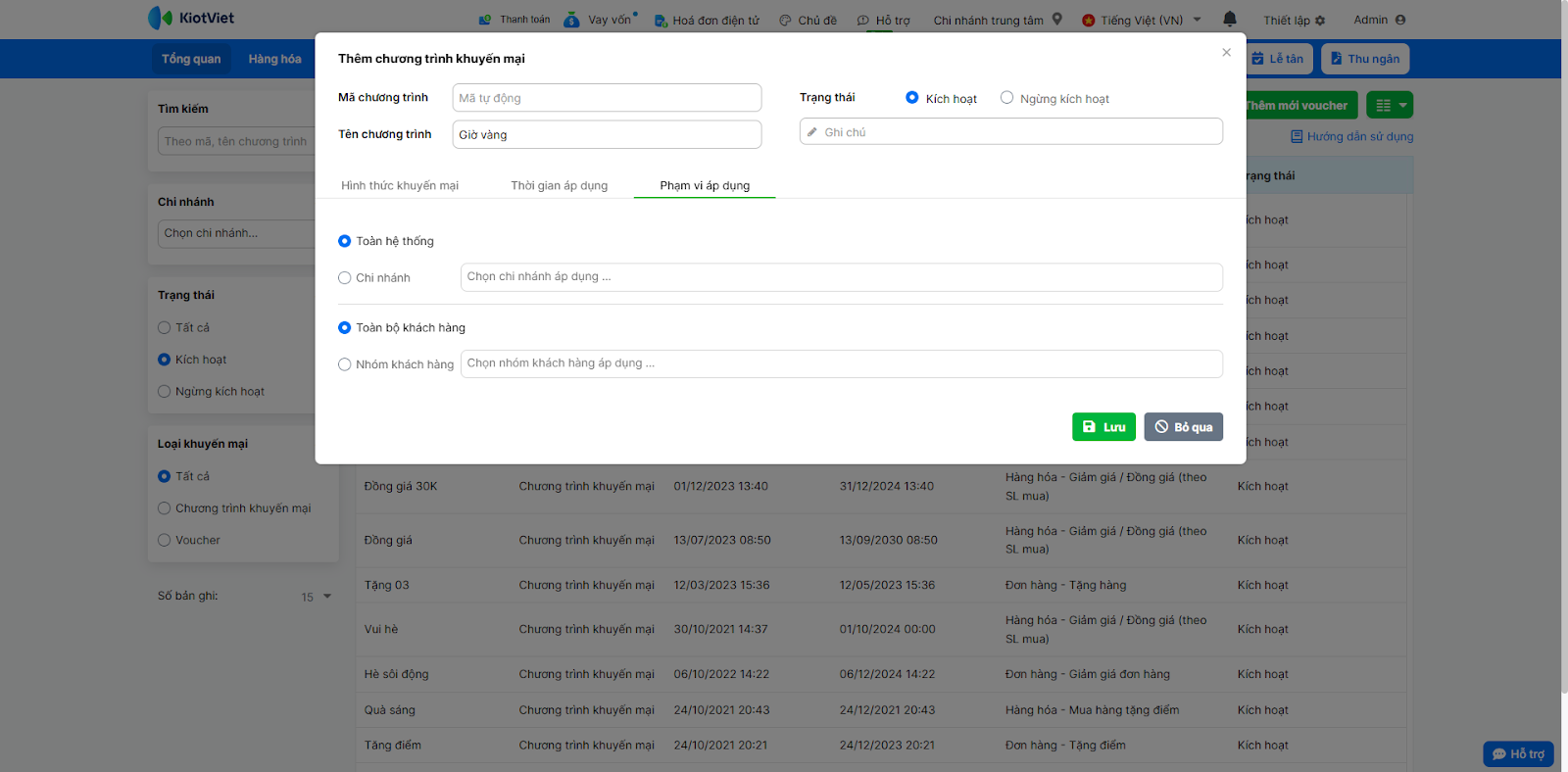Click the KiotViet logo icon
Viewport: 1568px width, 772px height.
pyautogui.click(x=160, y=18)
